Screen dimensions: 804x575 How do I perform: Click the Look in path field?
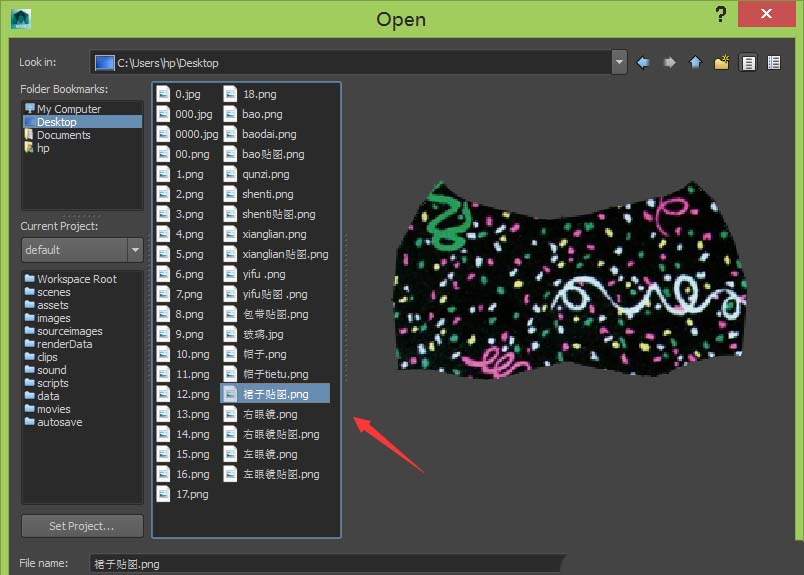point(352,63)
